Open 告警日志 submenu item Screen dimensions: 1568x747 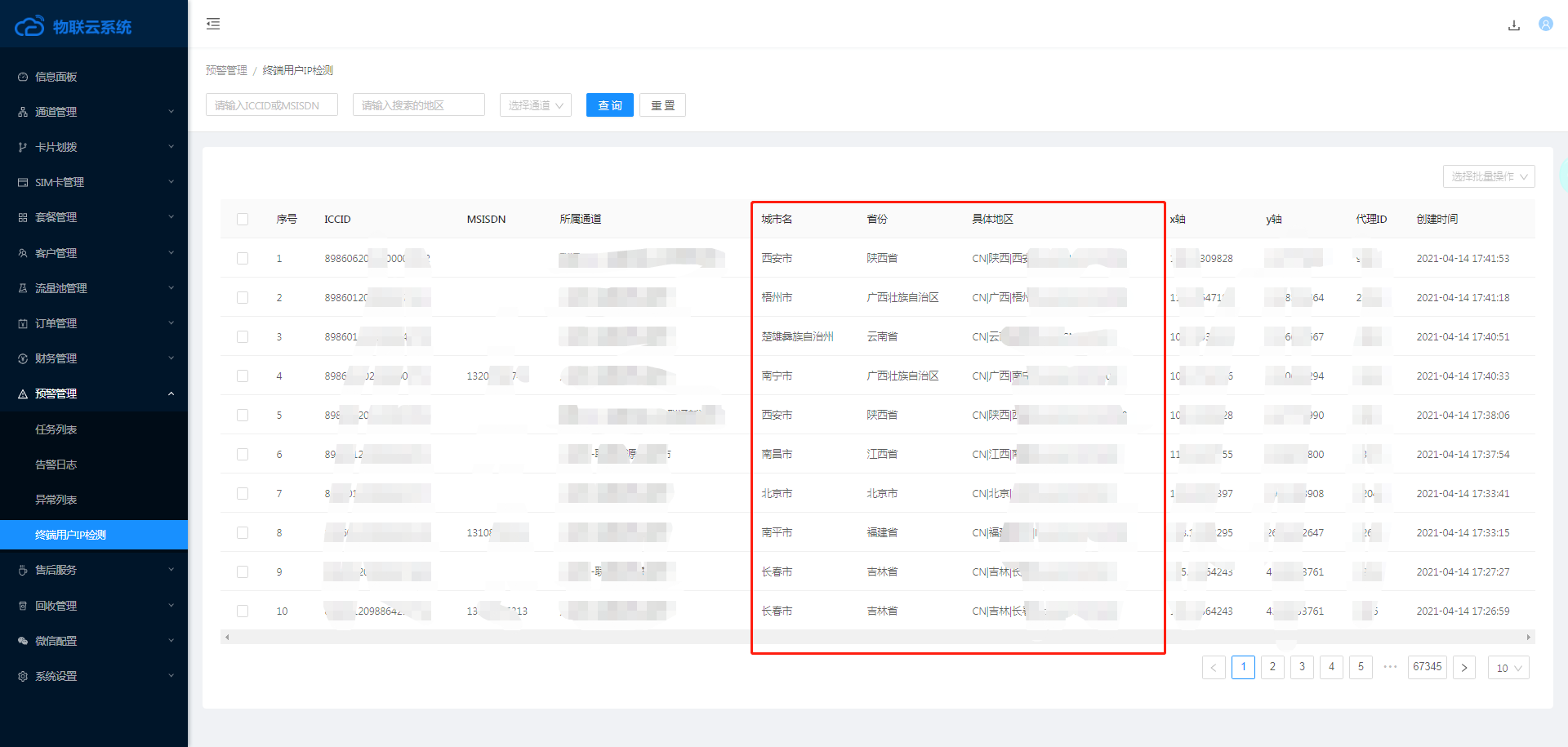94,465
